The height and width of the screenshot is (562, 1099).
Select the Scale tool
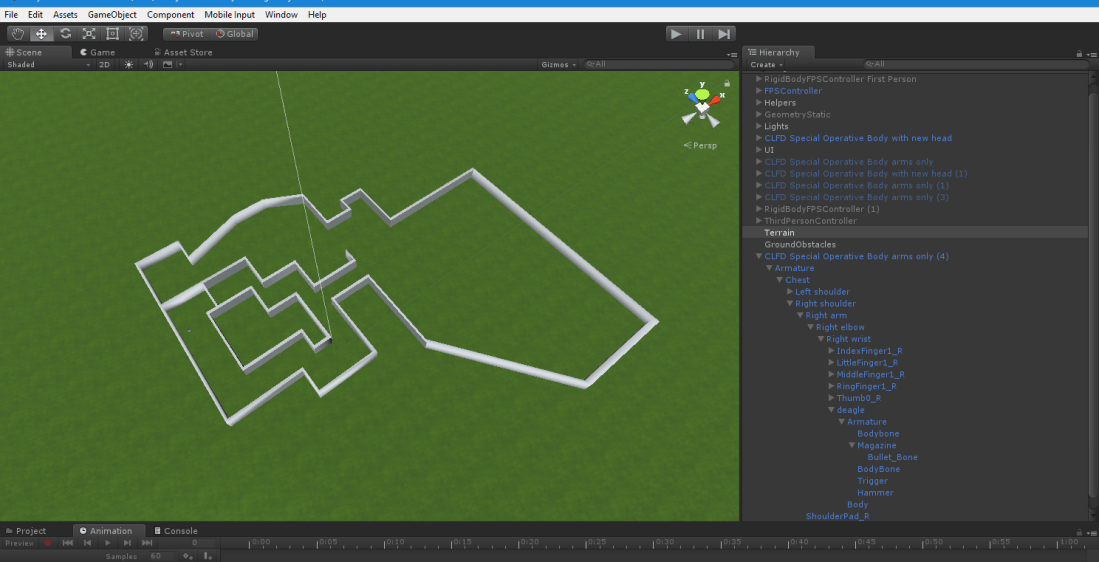[89, 34]
